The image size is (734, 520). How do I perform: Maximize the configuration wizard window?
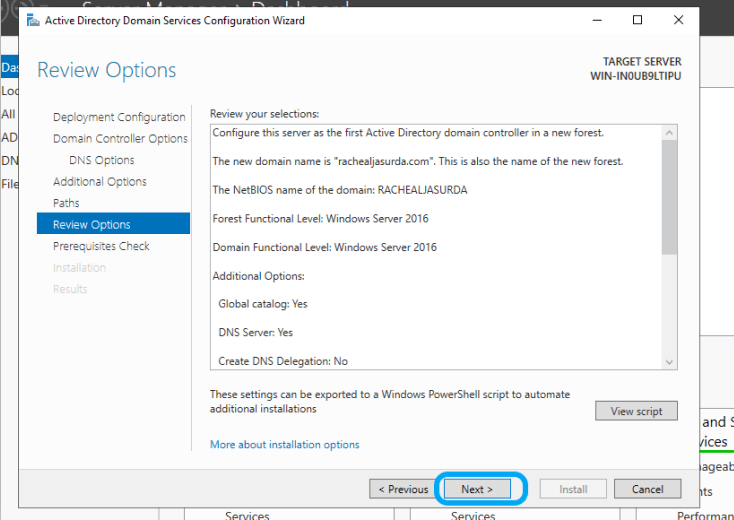click(x=637, y=20)
